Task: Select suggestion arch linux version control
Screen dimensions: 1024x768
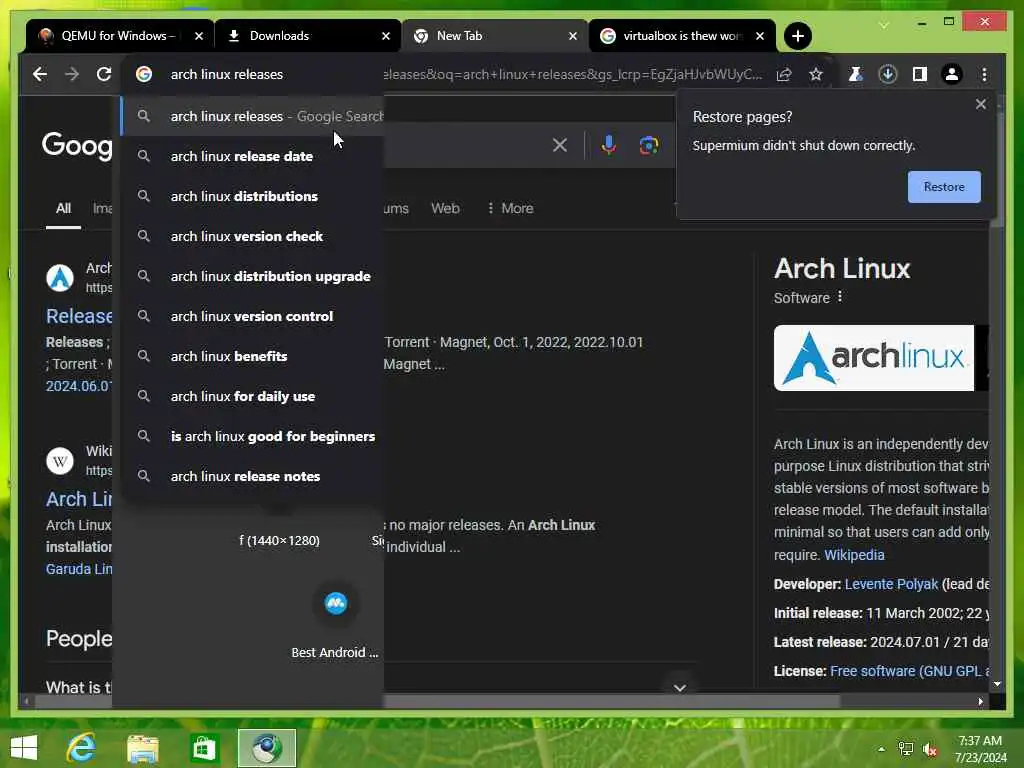Action: (253, 316)
